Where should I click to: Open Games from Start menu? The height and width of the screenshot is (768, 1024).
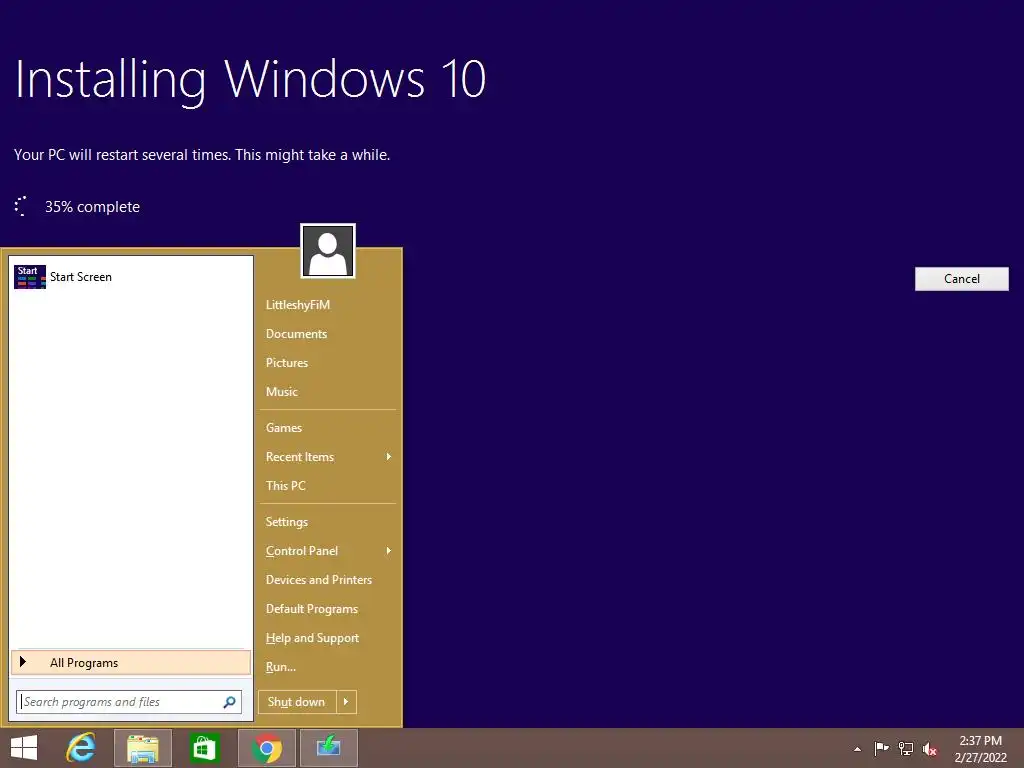pos(283,428)
